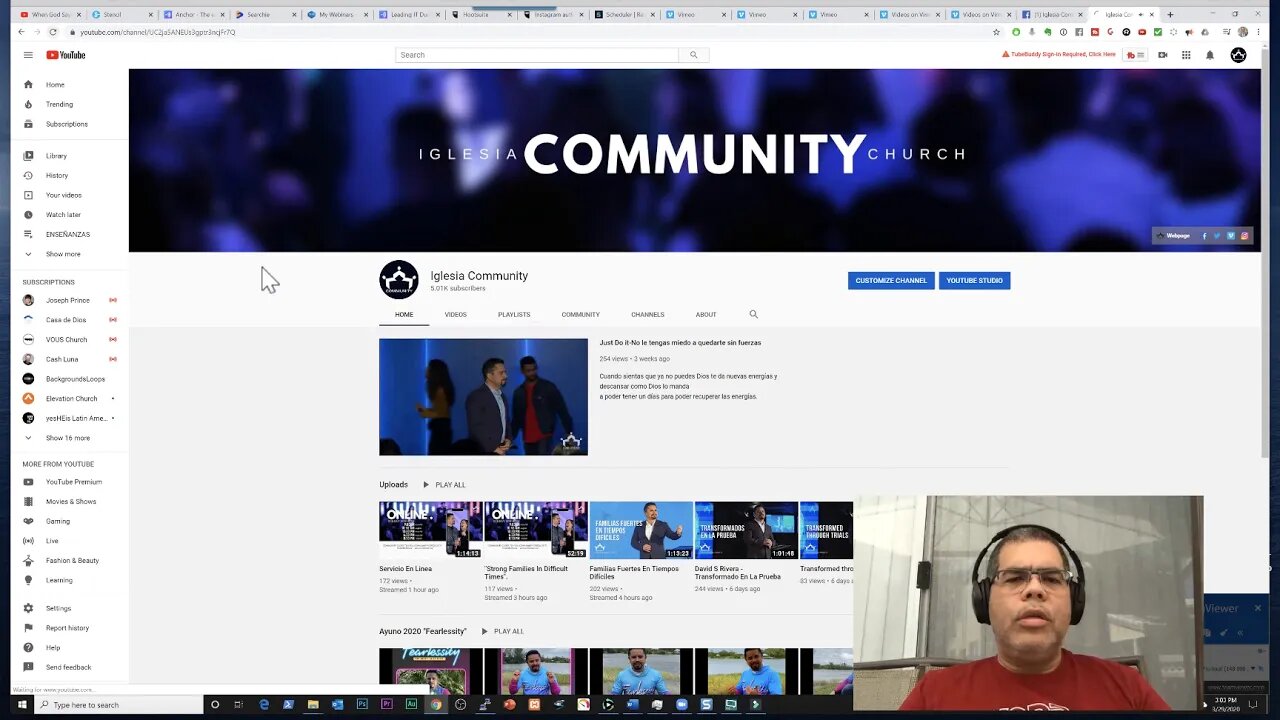Search within channel using magnifier icon
The width and height of the screenshot is (1280, 720).
[754, 314]
